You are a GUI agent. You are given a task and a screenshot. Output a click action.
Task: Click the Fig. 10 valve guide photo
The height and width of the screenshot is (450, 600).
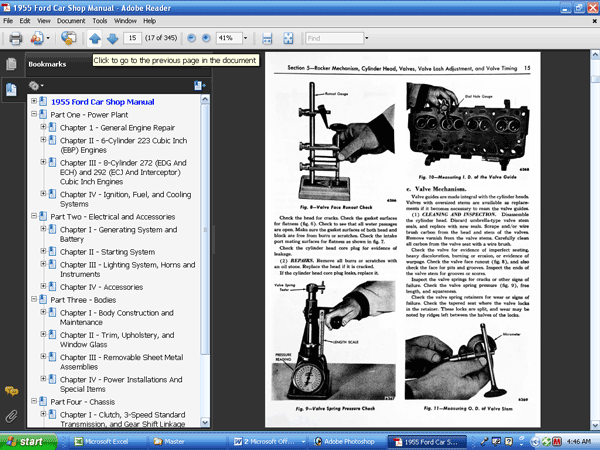[x=468, y=127]
